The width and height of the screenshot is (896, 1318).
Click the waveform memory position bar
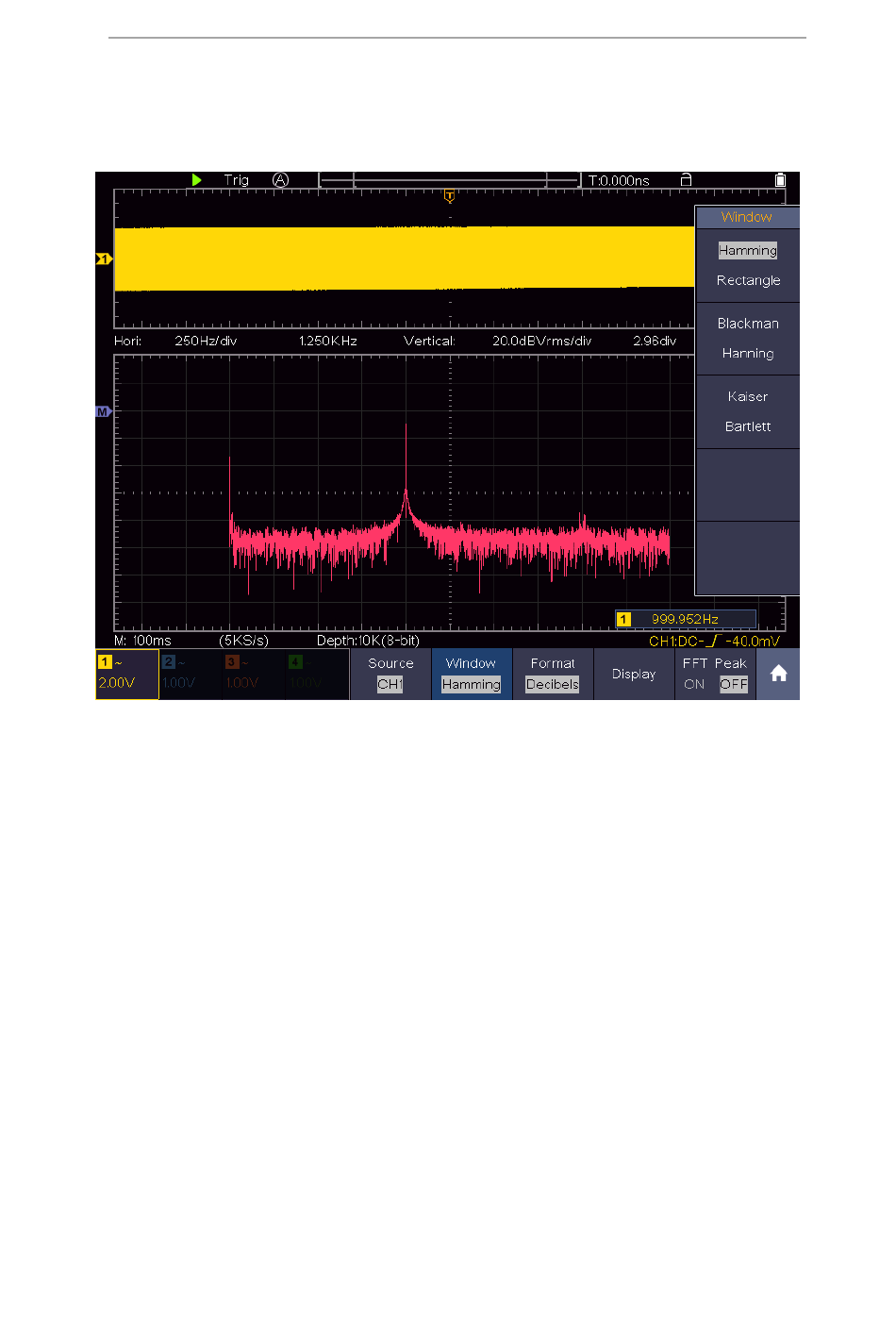(x=450, y=180)
